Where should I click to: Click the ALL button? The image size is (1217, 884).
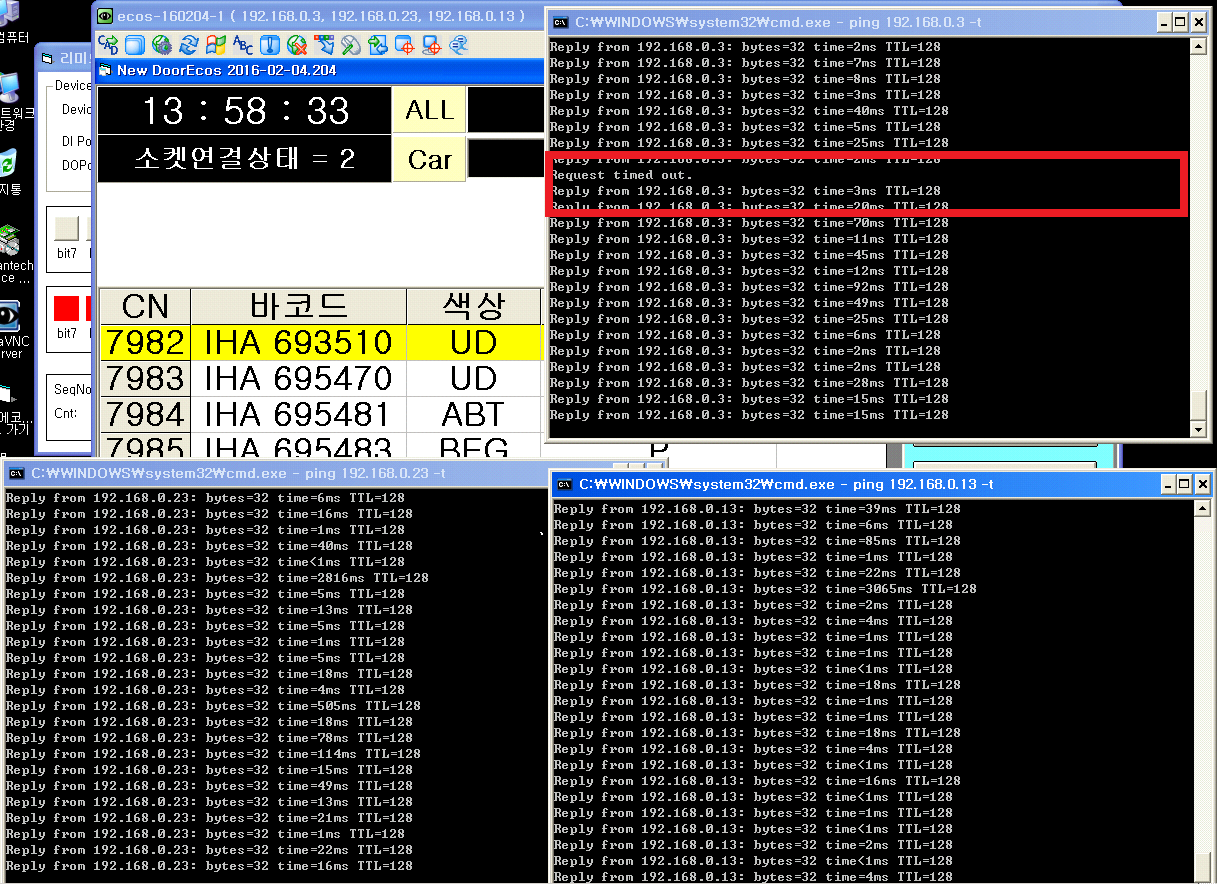[429, 110]
